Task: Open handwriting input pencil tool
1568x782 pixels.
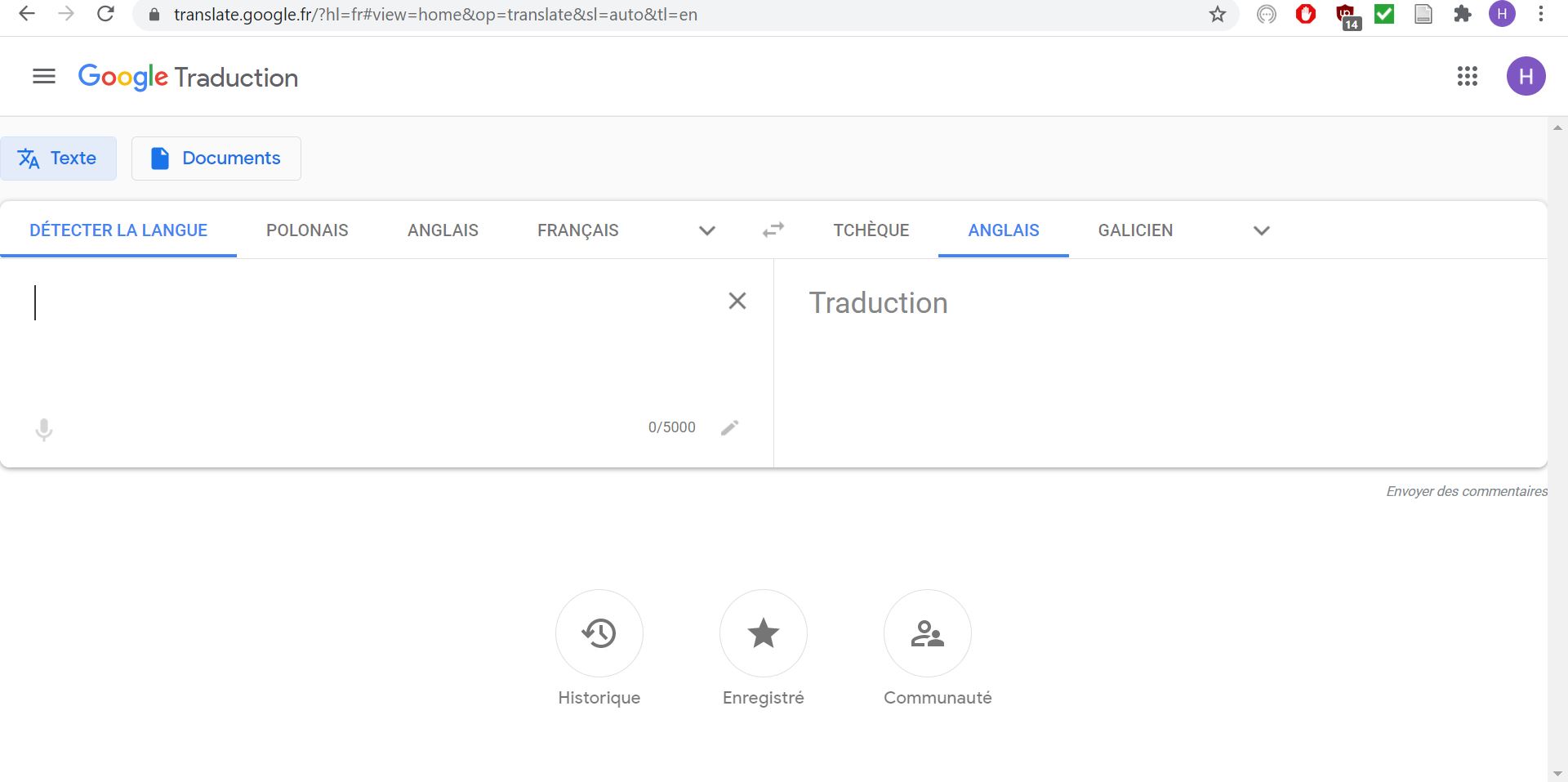Action: pos(730,427)
